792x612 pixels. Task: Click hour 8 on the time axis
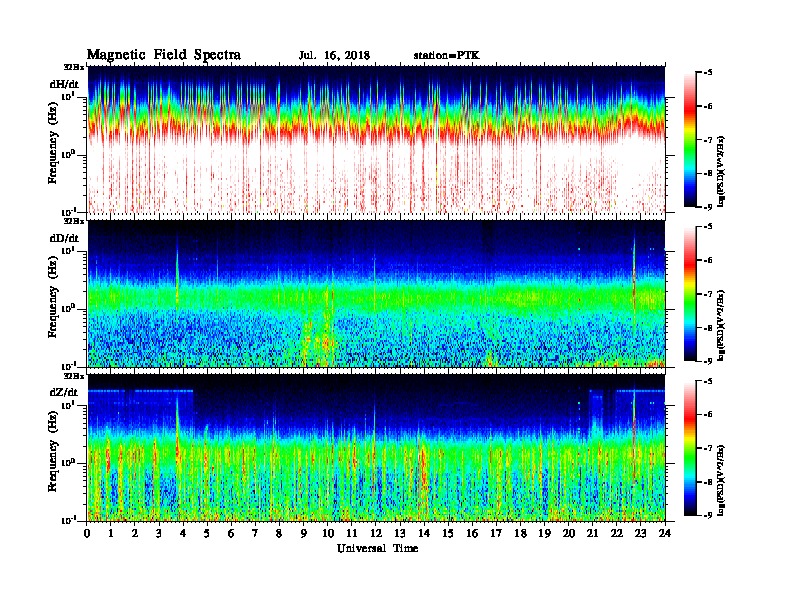[279, 533]
